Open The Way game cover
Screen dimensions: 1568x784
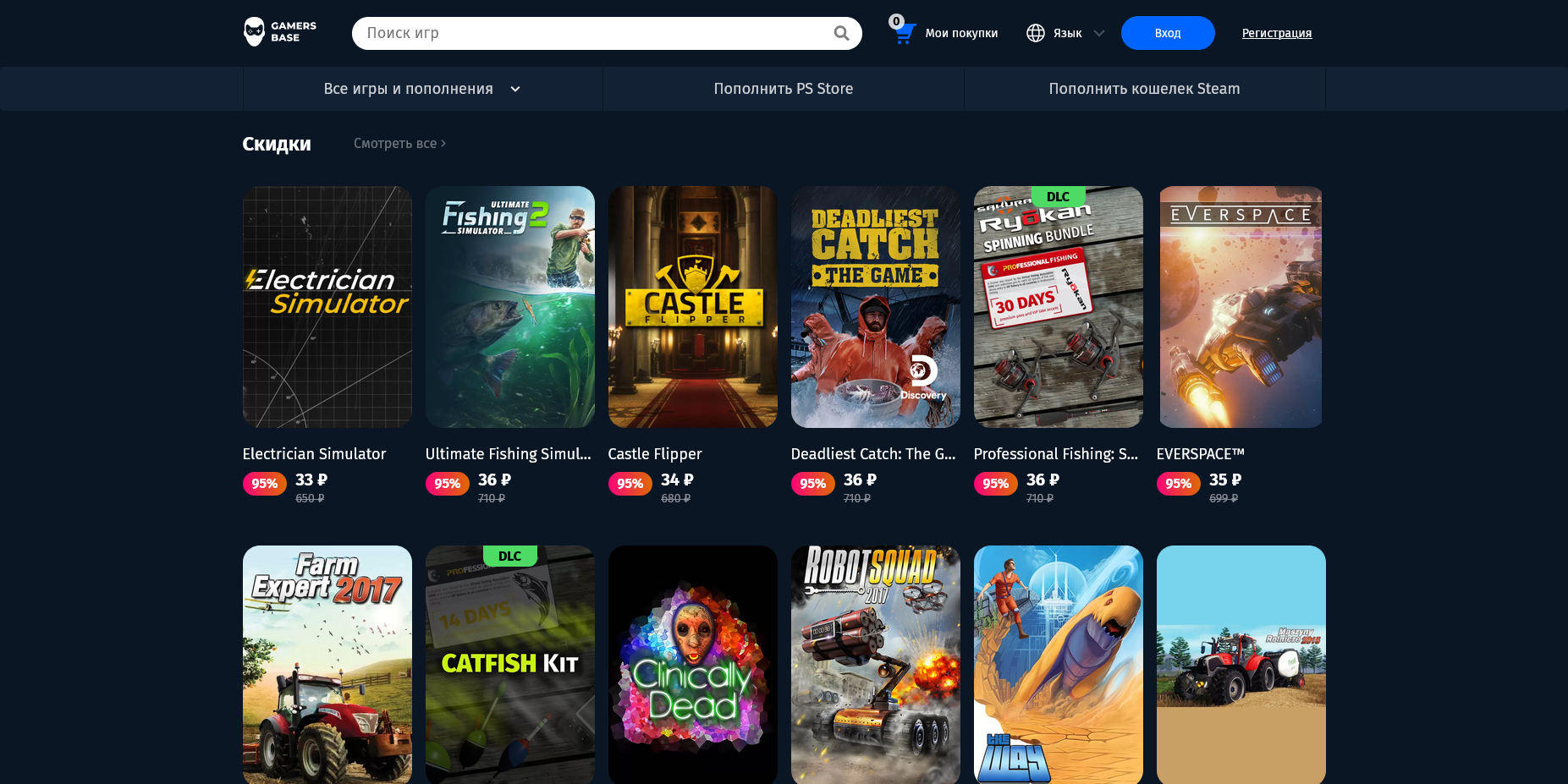click(1059, 665)
